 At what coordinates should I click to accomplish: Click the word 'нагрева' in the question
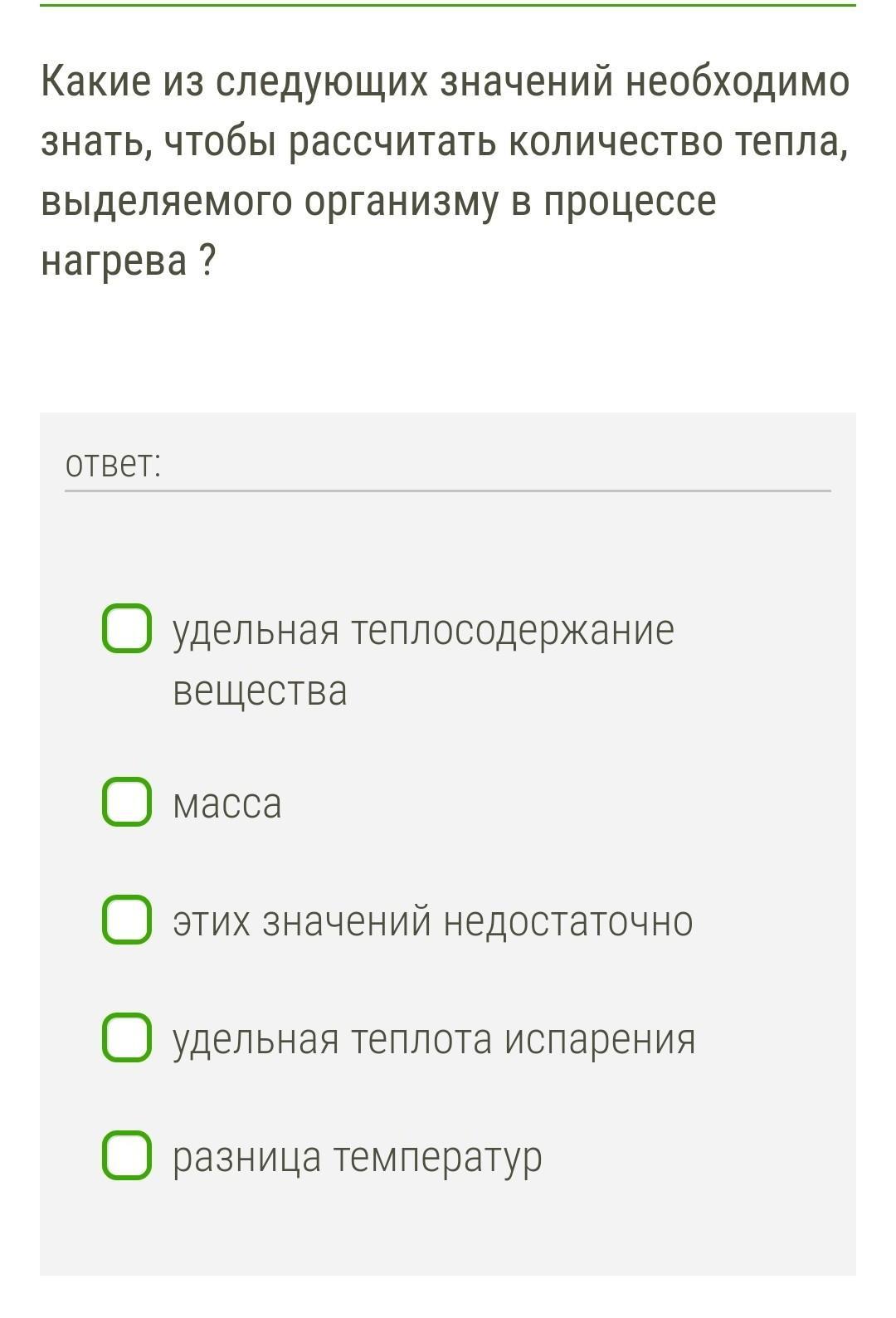[x=114, y=261]
